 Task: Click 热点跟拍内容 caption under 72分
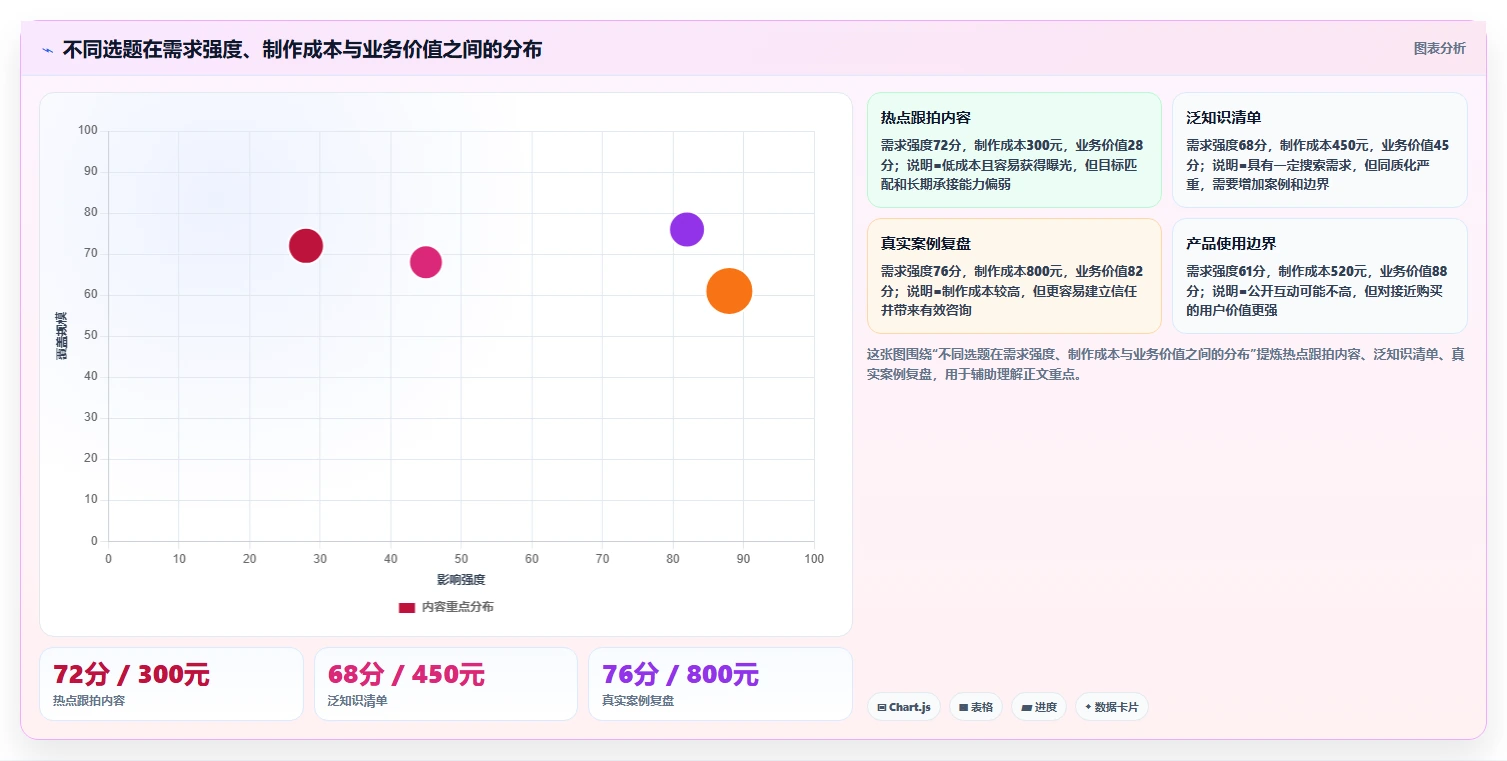(x=89, y=701)
